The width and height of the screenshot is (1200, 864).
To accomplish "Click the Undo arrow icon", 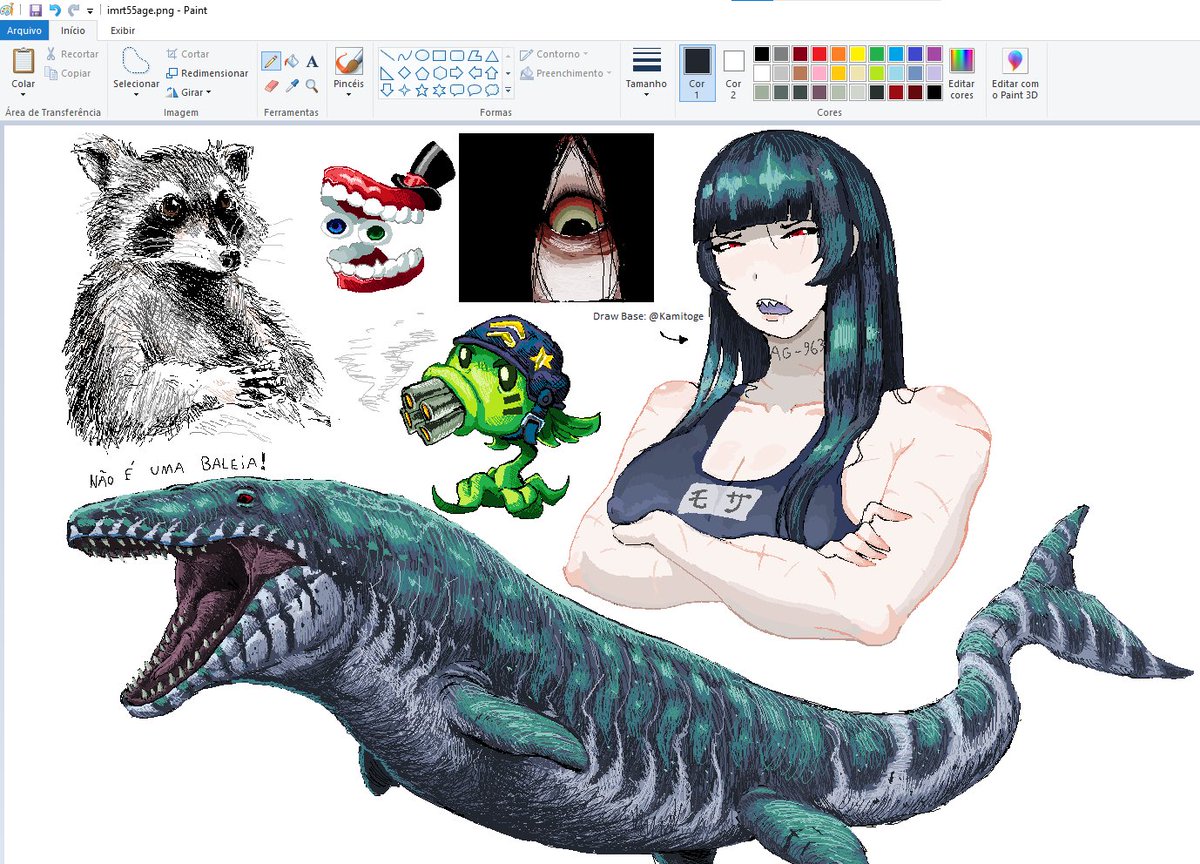I will tap(56, 9).
